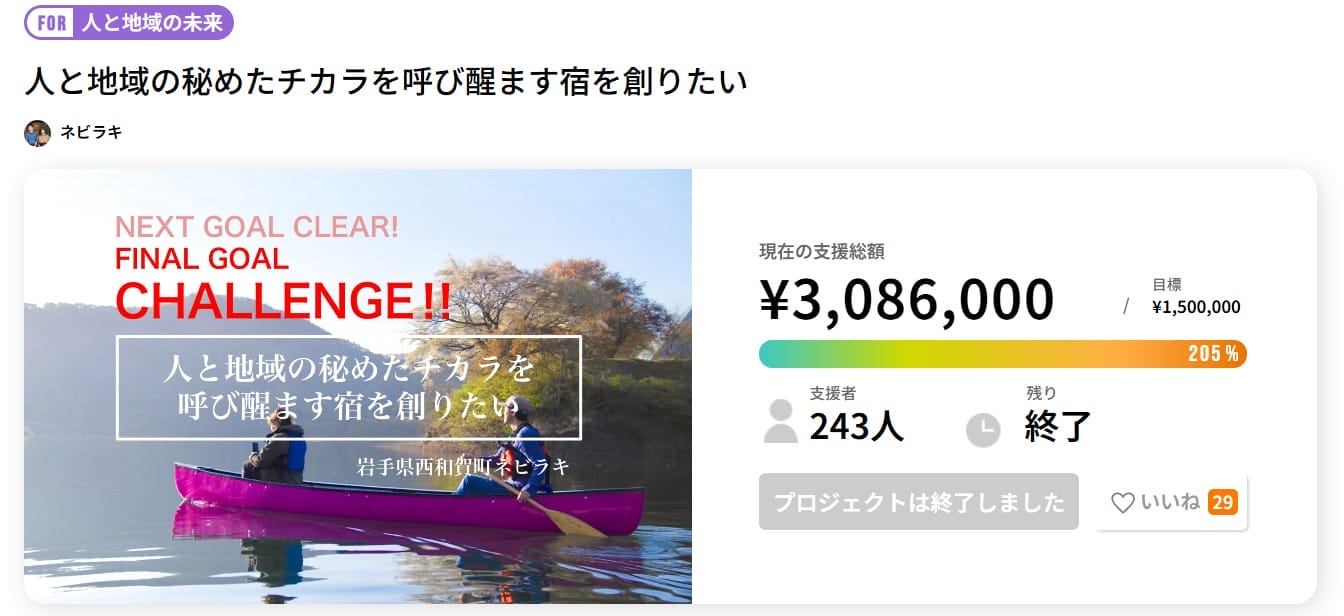
Task: Click the ネビラキ owner avatar
Action: [x=37, y=133]
